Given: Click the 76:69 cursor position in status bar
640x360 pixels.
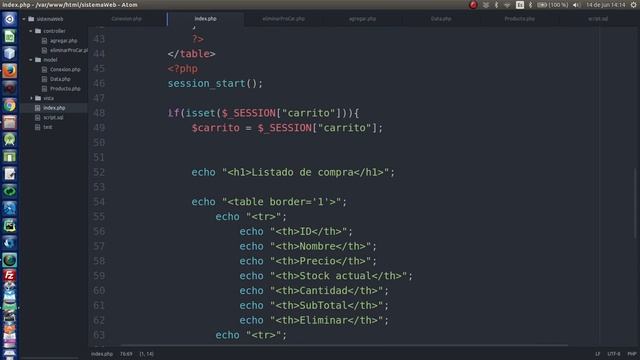Looking at the screenshot, I should click(x=126, y=354).
